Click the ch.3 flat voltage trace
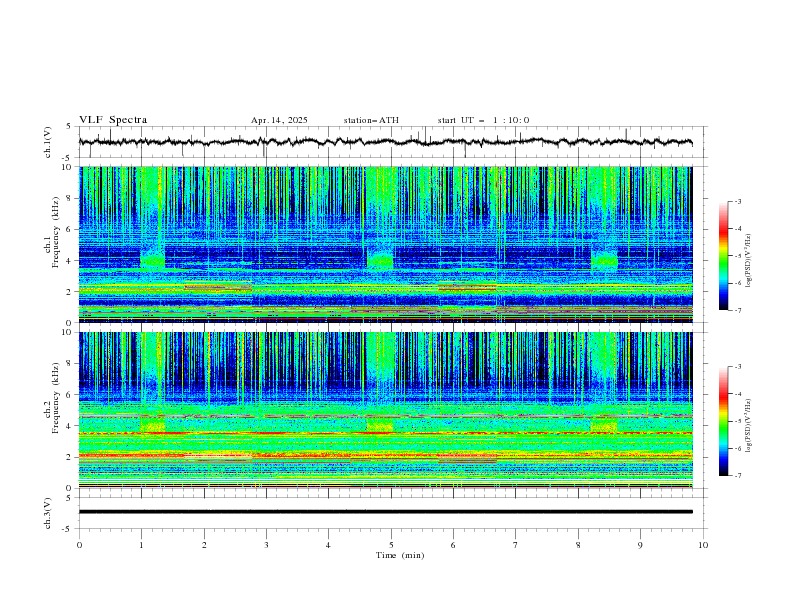This screenshot has width=792, height=612. pos(385,512)
